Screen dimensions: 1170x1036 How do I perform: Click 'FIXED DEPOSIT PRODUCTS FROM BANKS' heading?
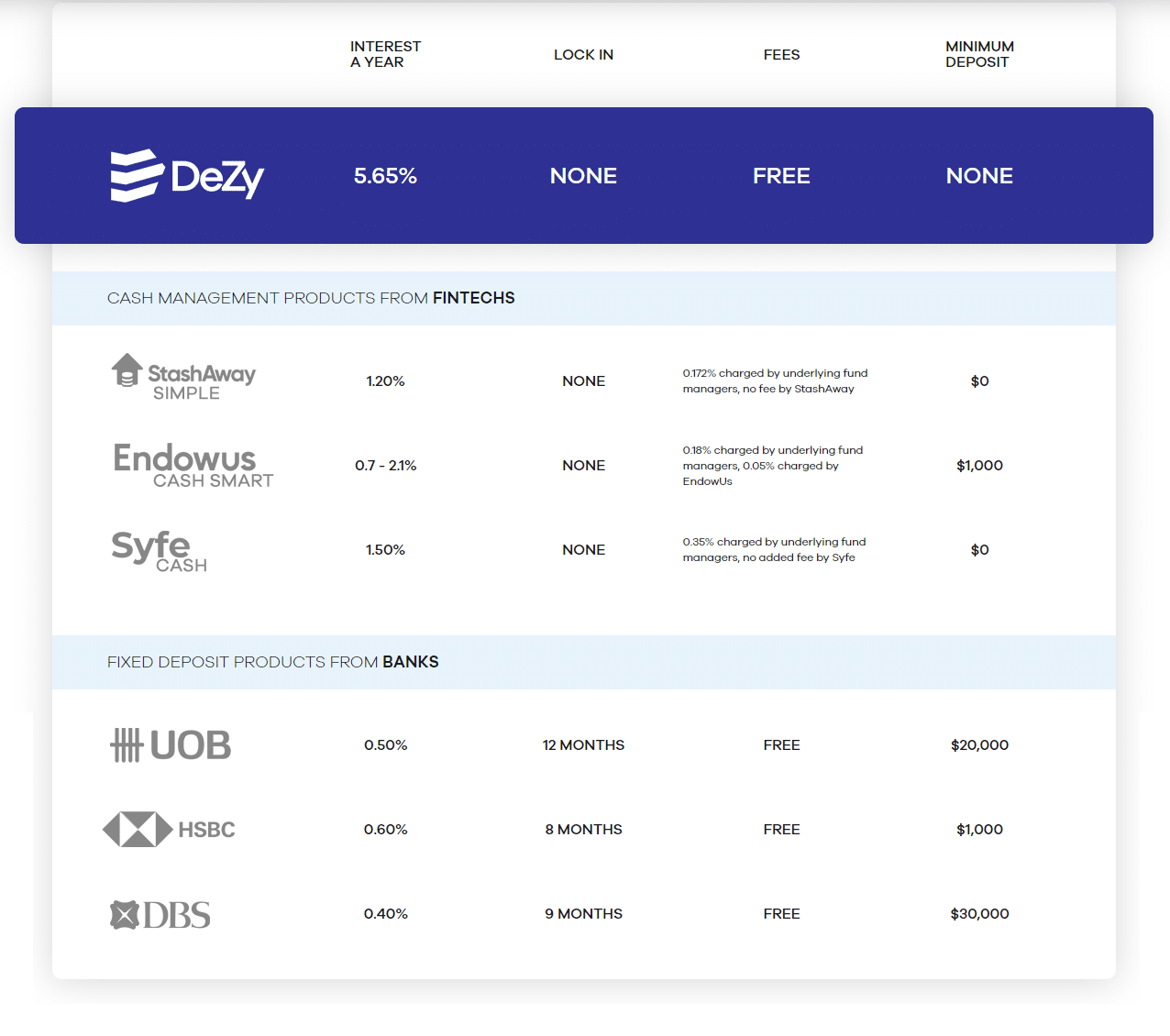272,662
